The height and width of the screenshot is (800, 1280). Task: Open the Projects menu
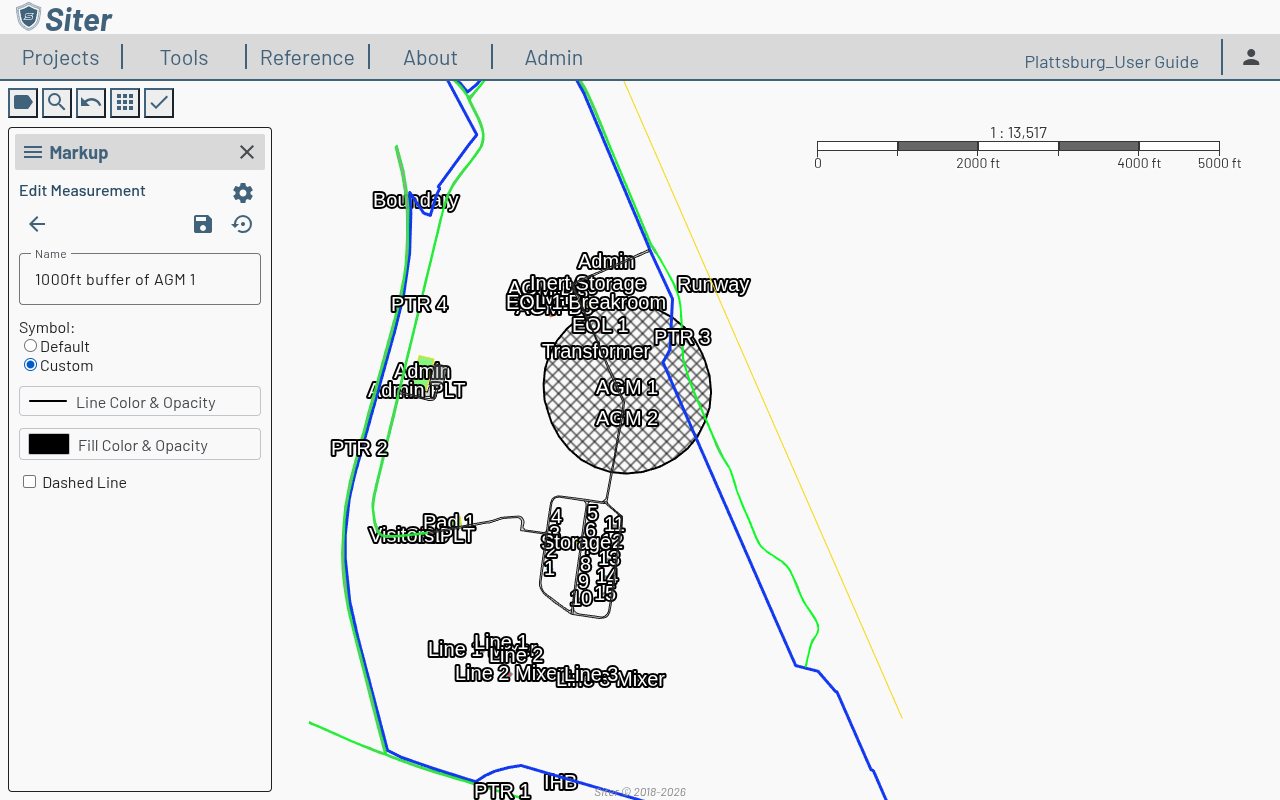61,57
